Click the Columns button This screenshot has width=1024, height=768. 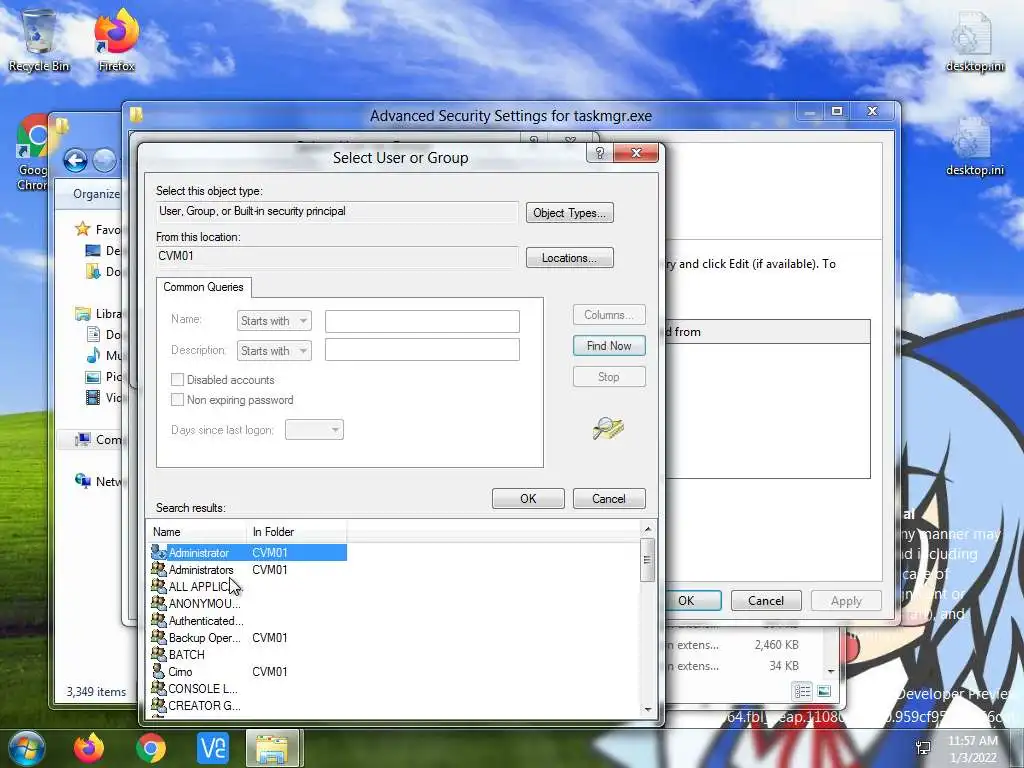pos(609,315)
